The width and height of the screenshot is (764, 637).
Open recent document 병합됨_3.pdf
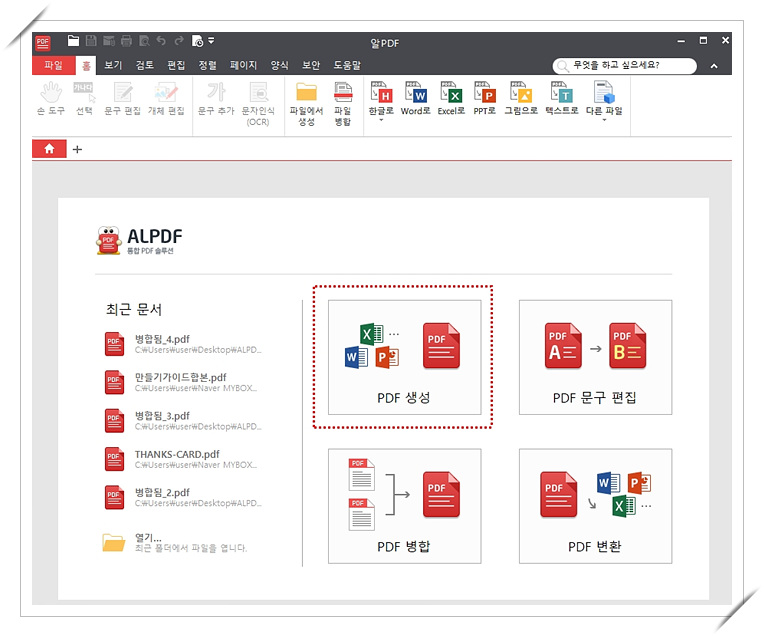[x=184, y=421]
